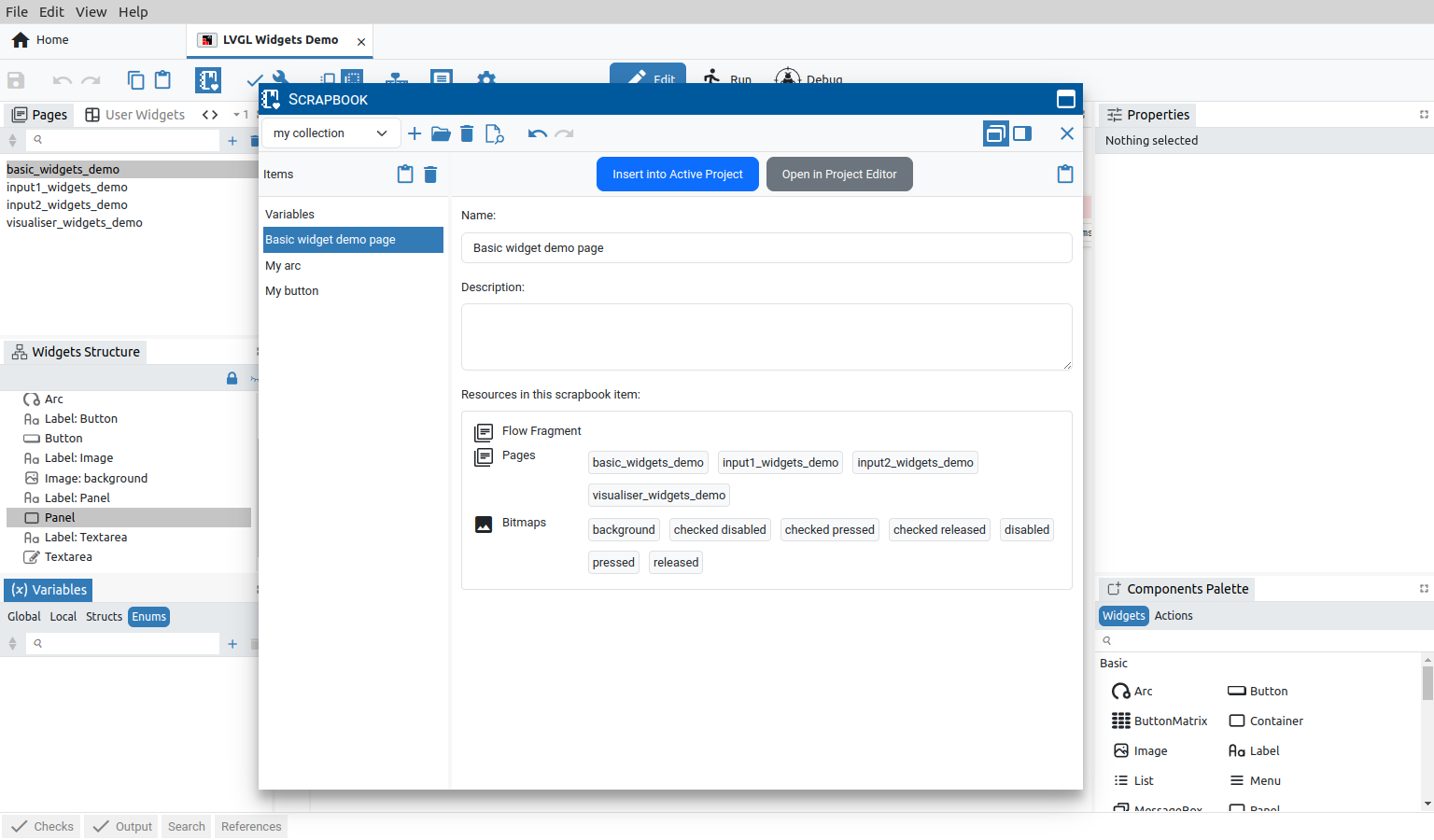This screenshot has height=840, width=1434.
Task: Switch Scrapbook to floating window mode
Action: pyautogui.click(x=995, y=133)
